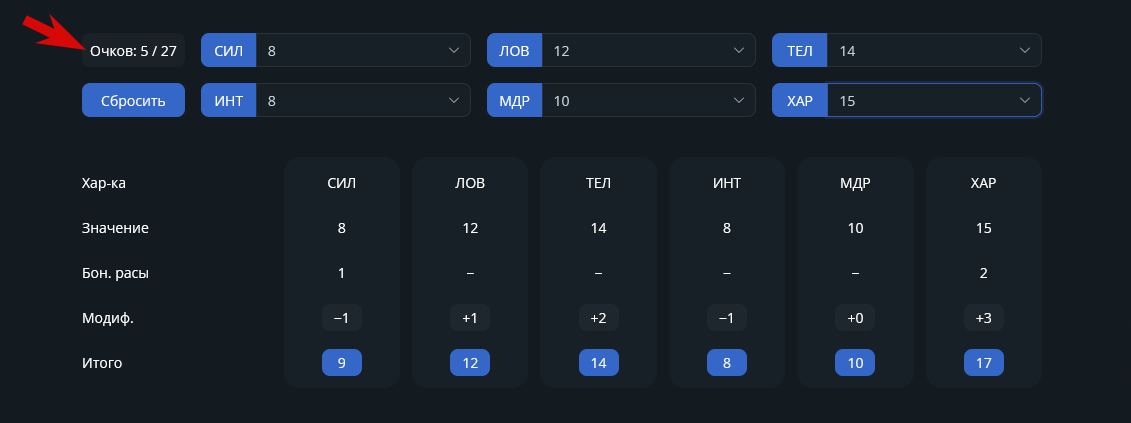Open the ТЕЛ score dropdown
The width and height of the screenshot is (1131, 423).
pos(934,51)
